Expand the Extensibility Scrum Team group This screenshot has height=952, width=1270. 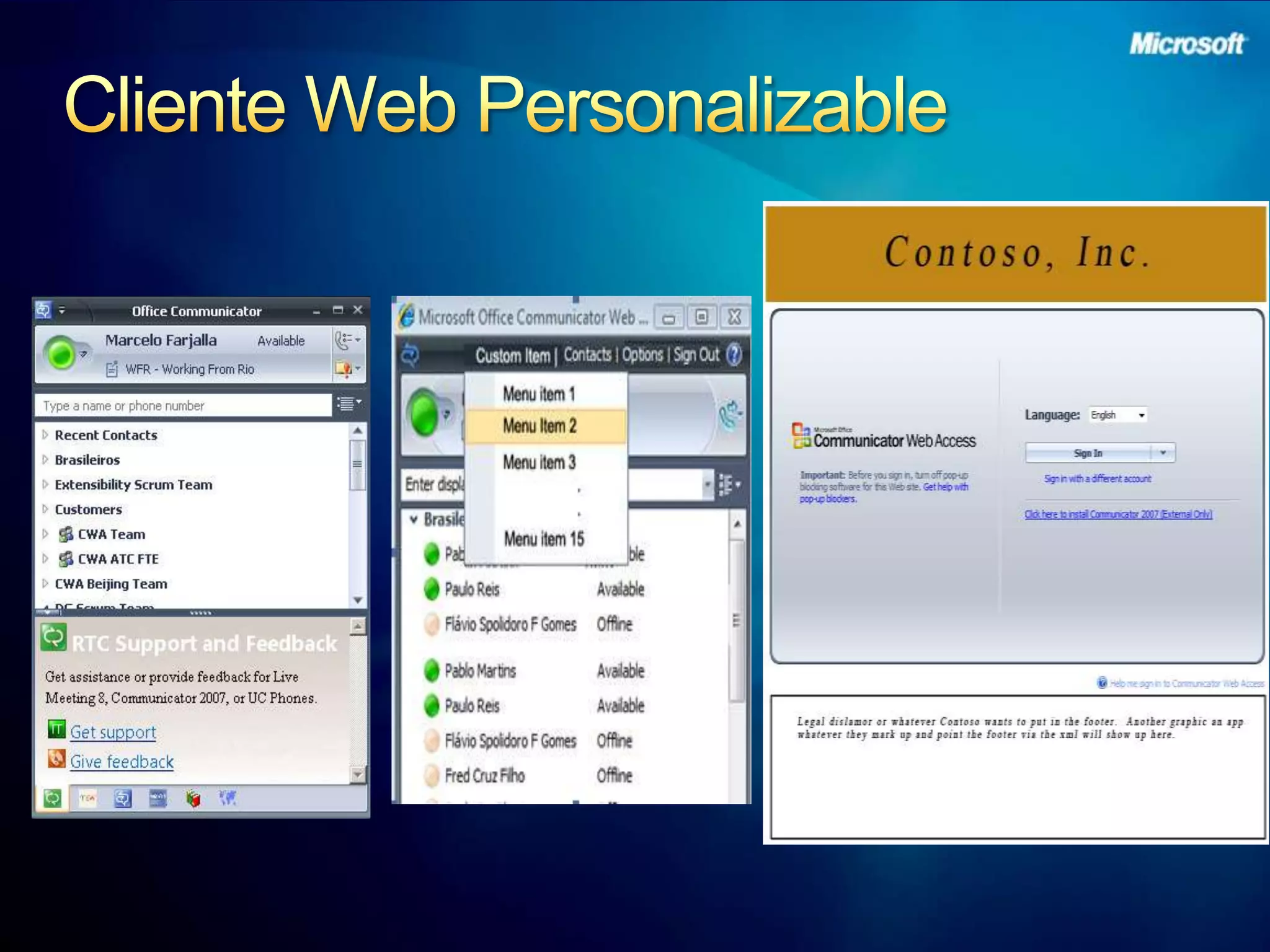45,485
